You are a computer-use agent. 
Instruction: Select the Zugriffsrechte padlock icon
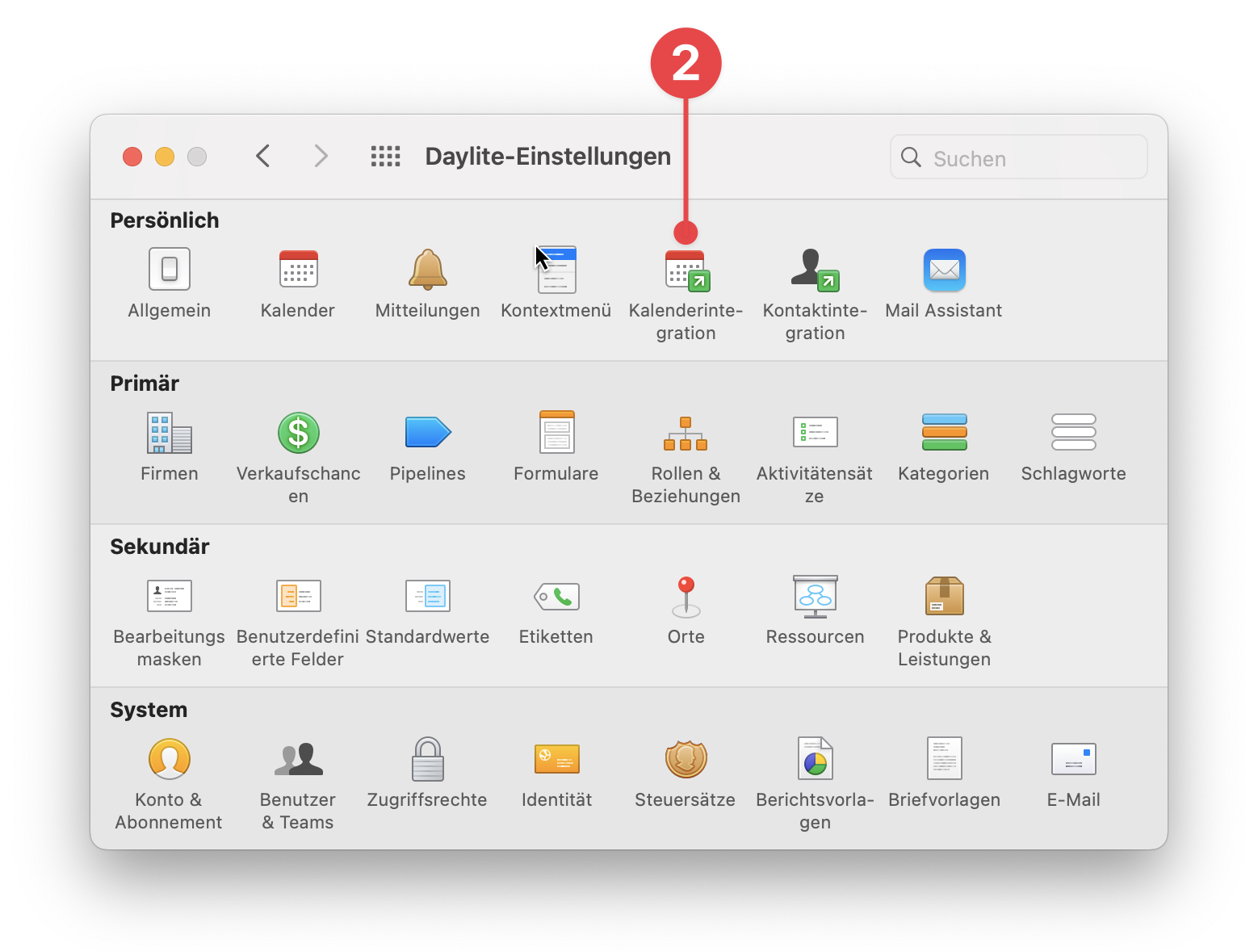coord(427,759)
